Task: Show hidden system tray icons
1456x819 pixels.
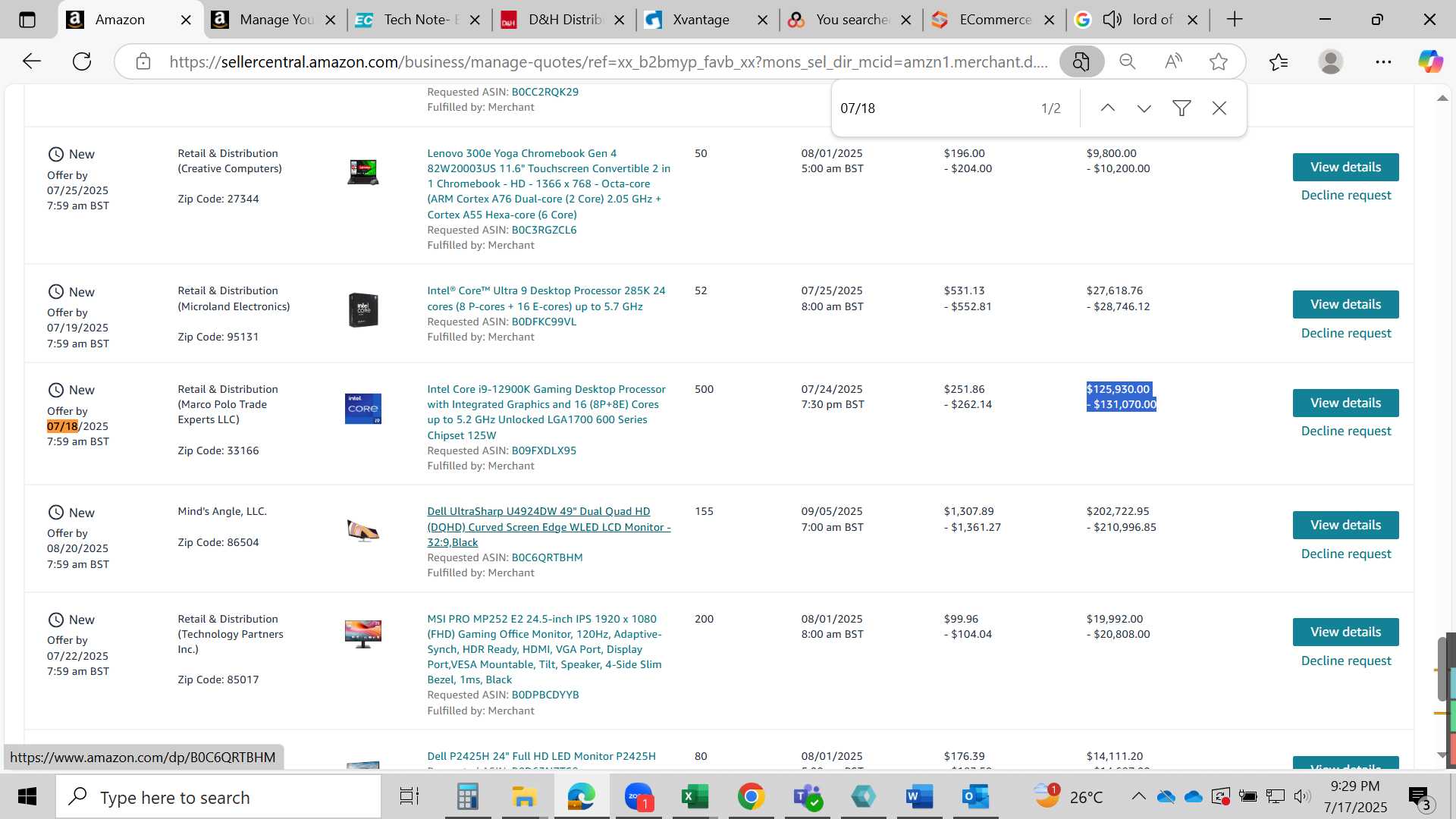Action: click(1138, 796)
